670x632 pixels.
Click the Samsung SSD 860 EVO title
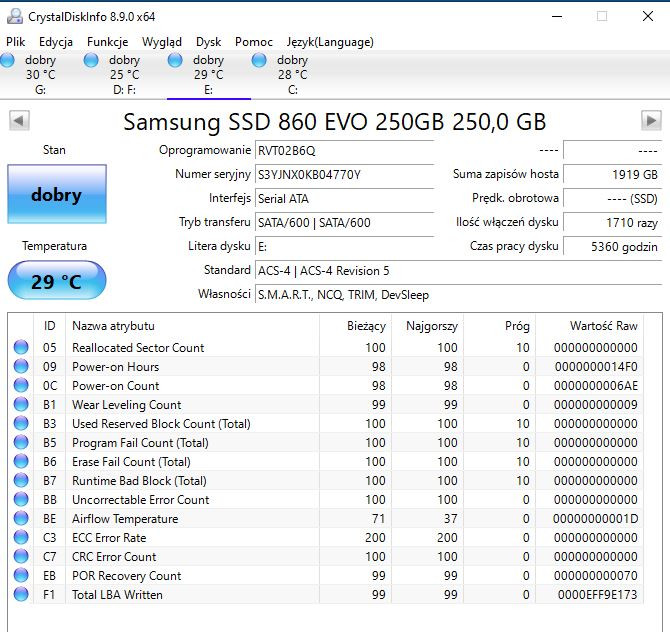point(335,122)
